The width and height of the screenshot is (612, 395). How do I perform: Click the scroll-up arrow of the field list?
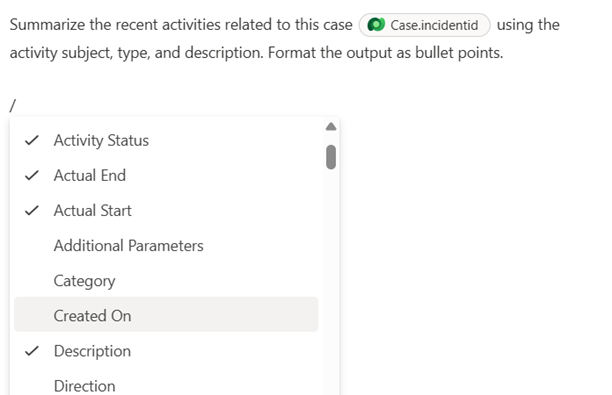[331, 126]
